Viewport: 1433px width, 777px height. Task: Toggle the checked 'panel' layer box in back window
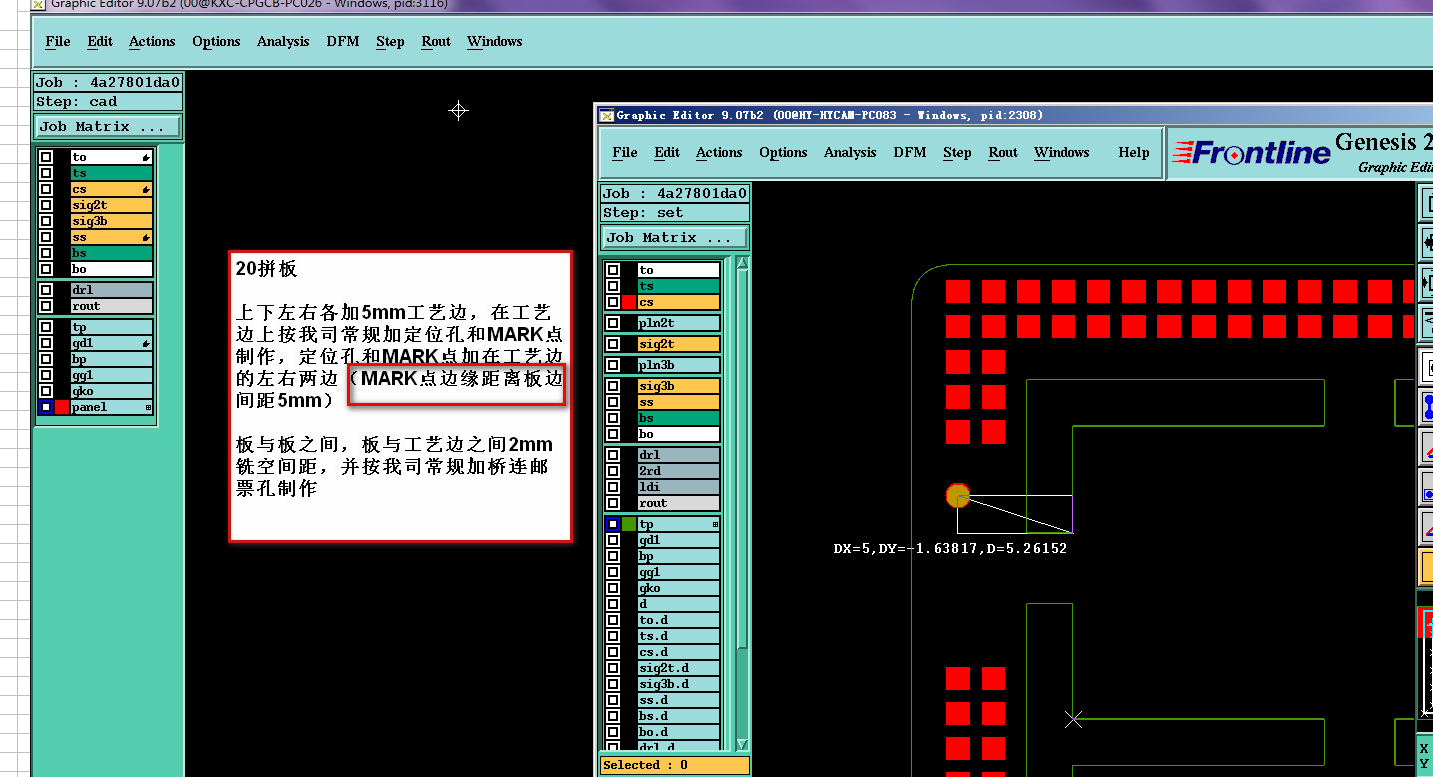tap(46, 407)
